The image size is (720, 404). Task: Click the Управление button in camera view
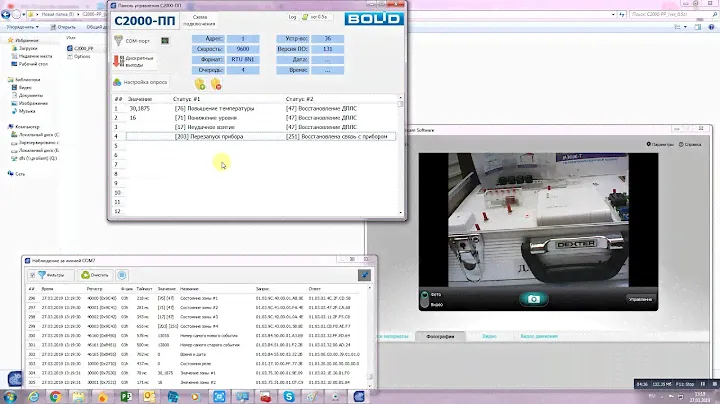coord(640,299)
